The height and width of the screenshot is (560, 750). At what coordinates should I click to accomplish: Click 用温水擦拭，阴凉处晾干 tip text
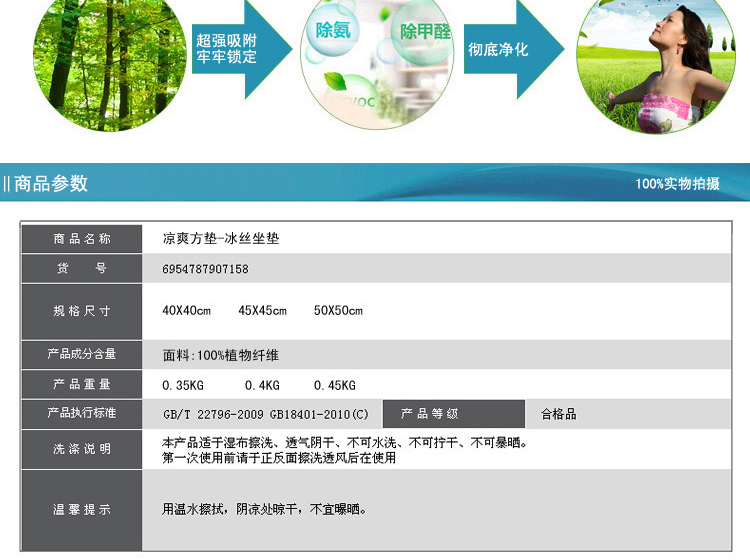(265, 509)
